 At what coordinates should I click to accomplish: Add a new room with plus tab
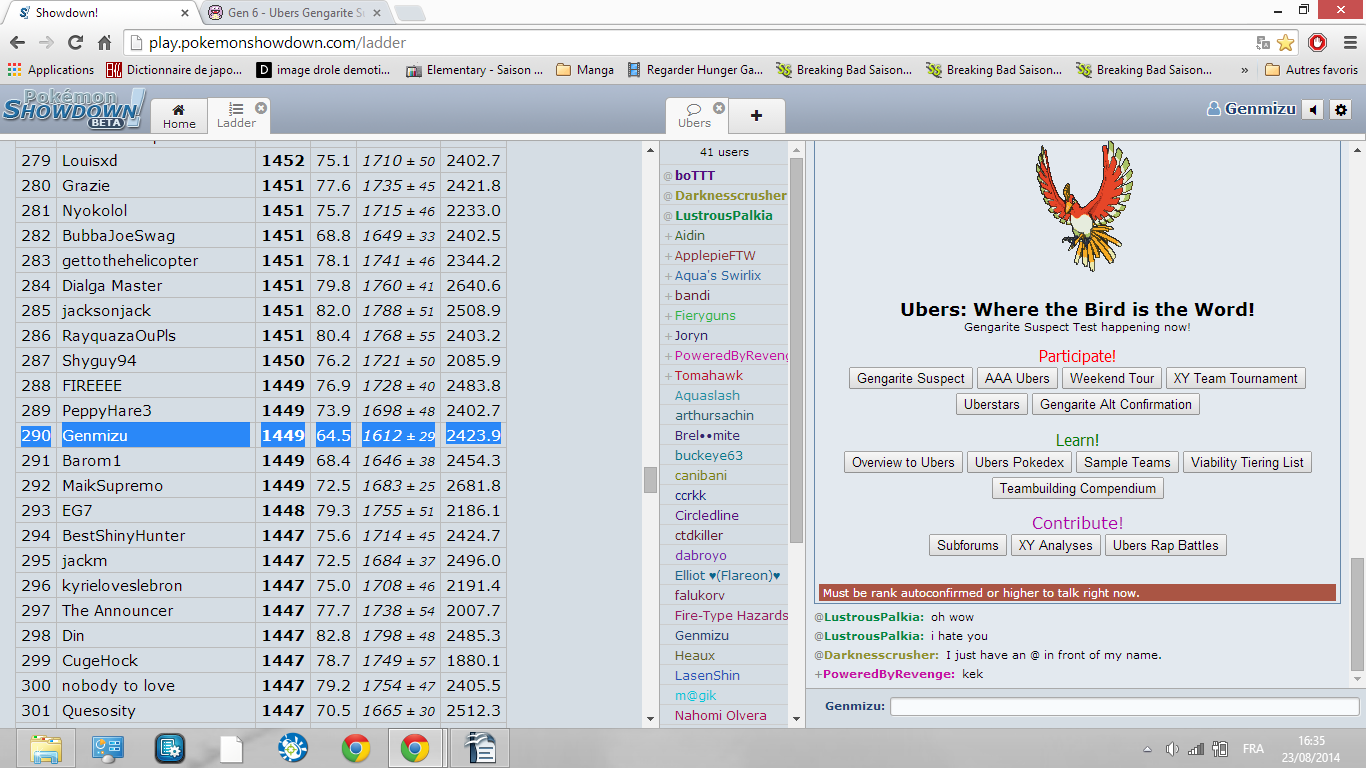756,116
